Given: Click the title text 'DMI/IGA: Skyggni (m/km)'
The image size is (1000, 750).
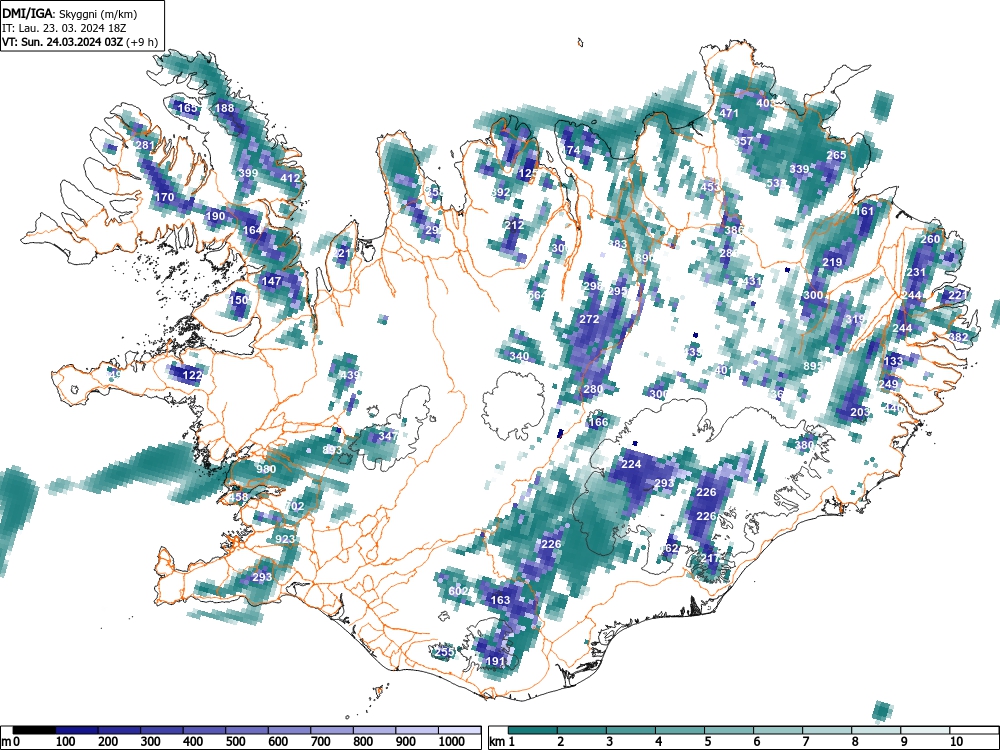Looking at the screenshot, I should coord(70,13).
